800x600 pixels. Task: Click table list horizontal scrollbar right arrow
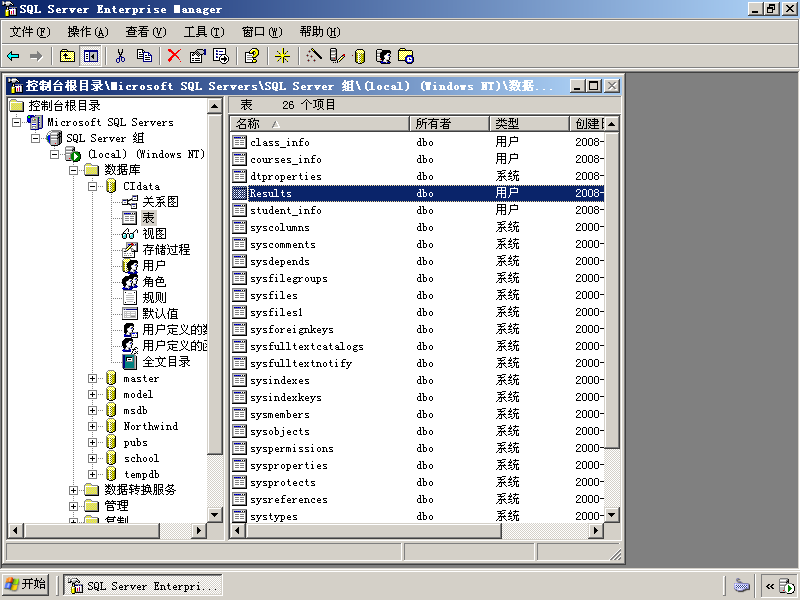(x=596, y=531)
